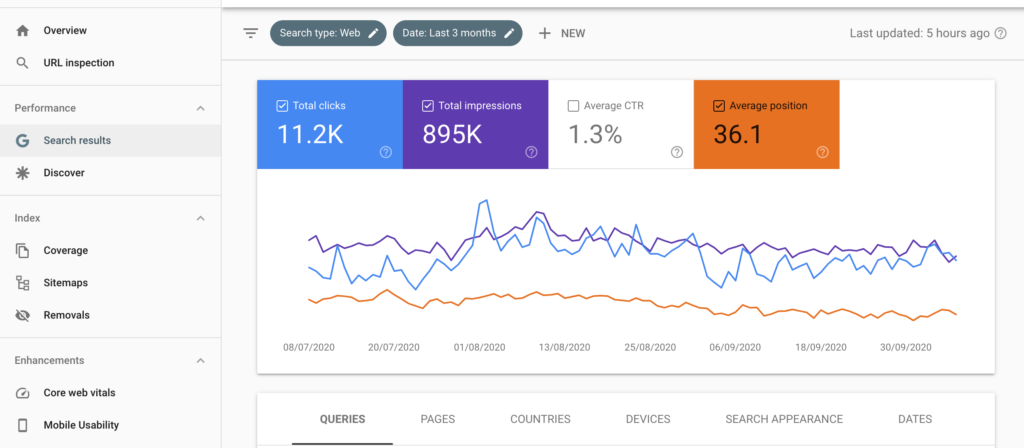Open URL inspection from sidebar
Screen dimensions: 1024x448
pyautogui.click(x=79, y=63)
